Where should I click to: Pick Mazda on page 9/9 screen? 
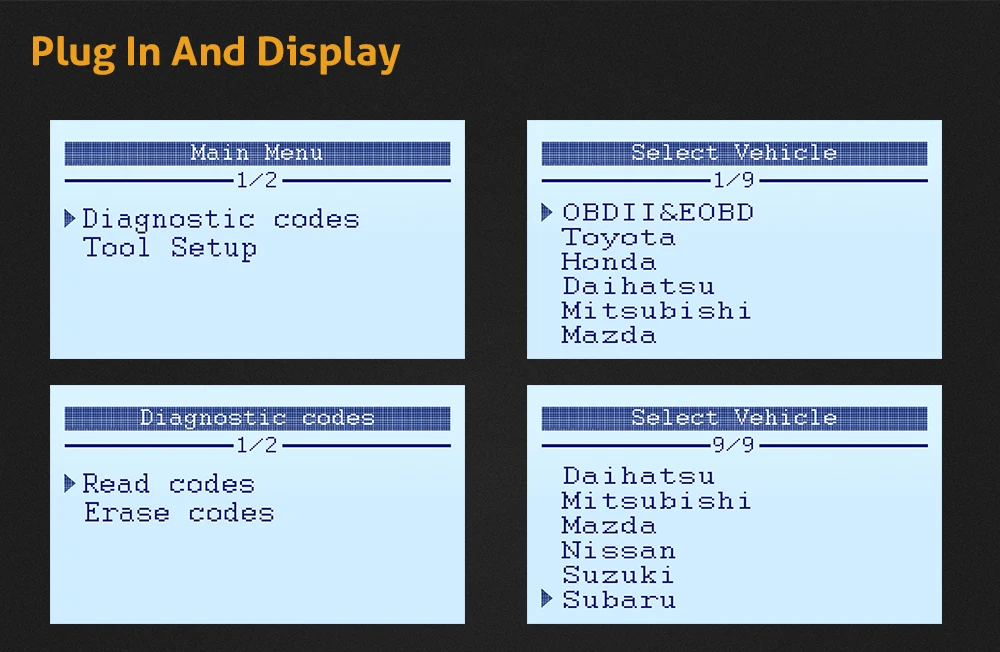(608, 526)
